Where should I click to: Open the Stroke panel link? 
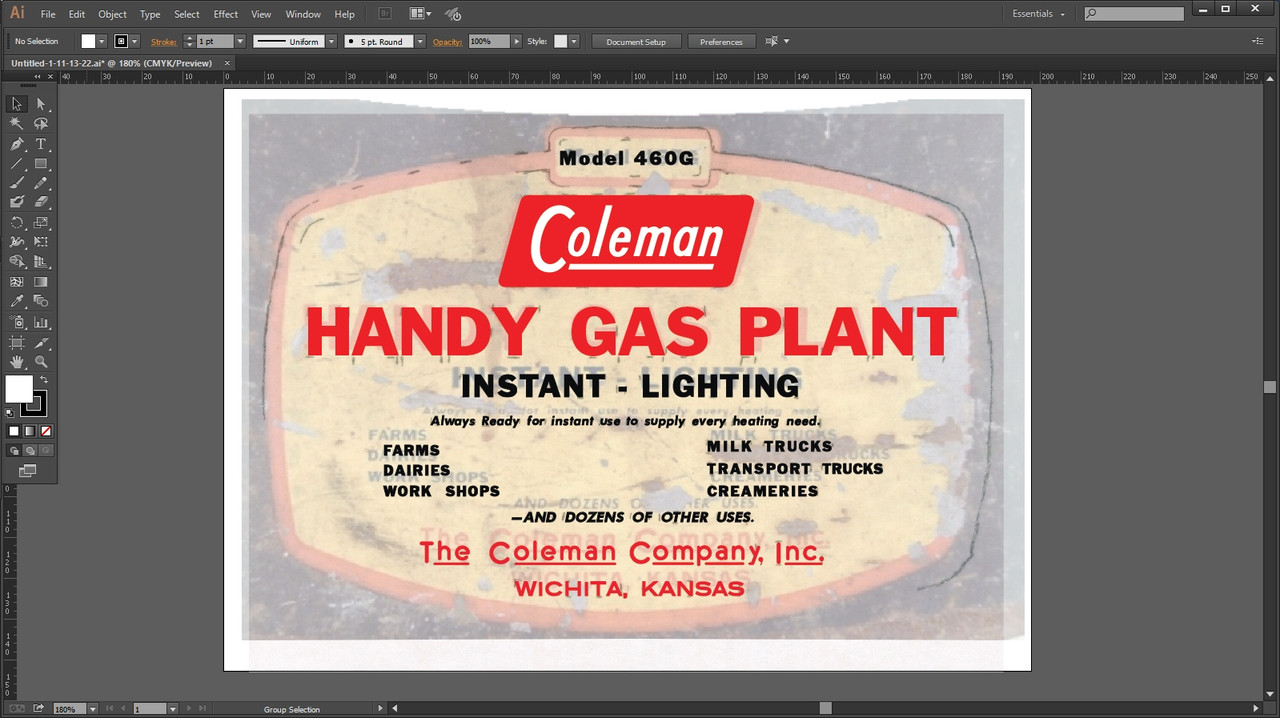[x=164, y=42]
